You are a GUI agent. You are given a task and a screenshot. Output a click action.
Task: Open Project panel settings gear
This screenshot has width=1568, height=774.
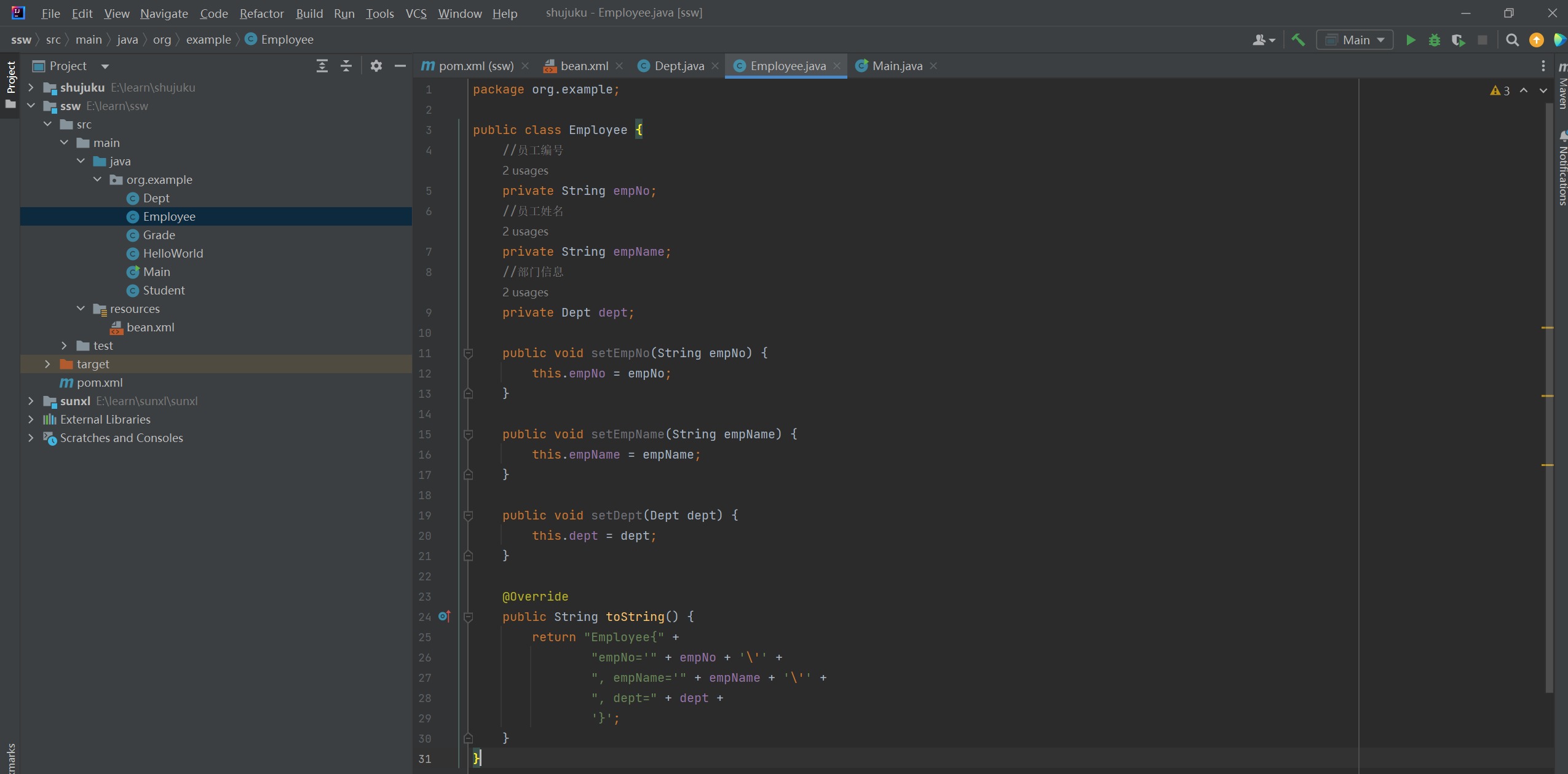376,66
